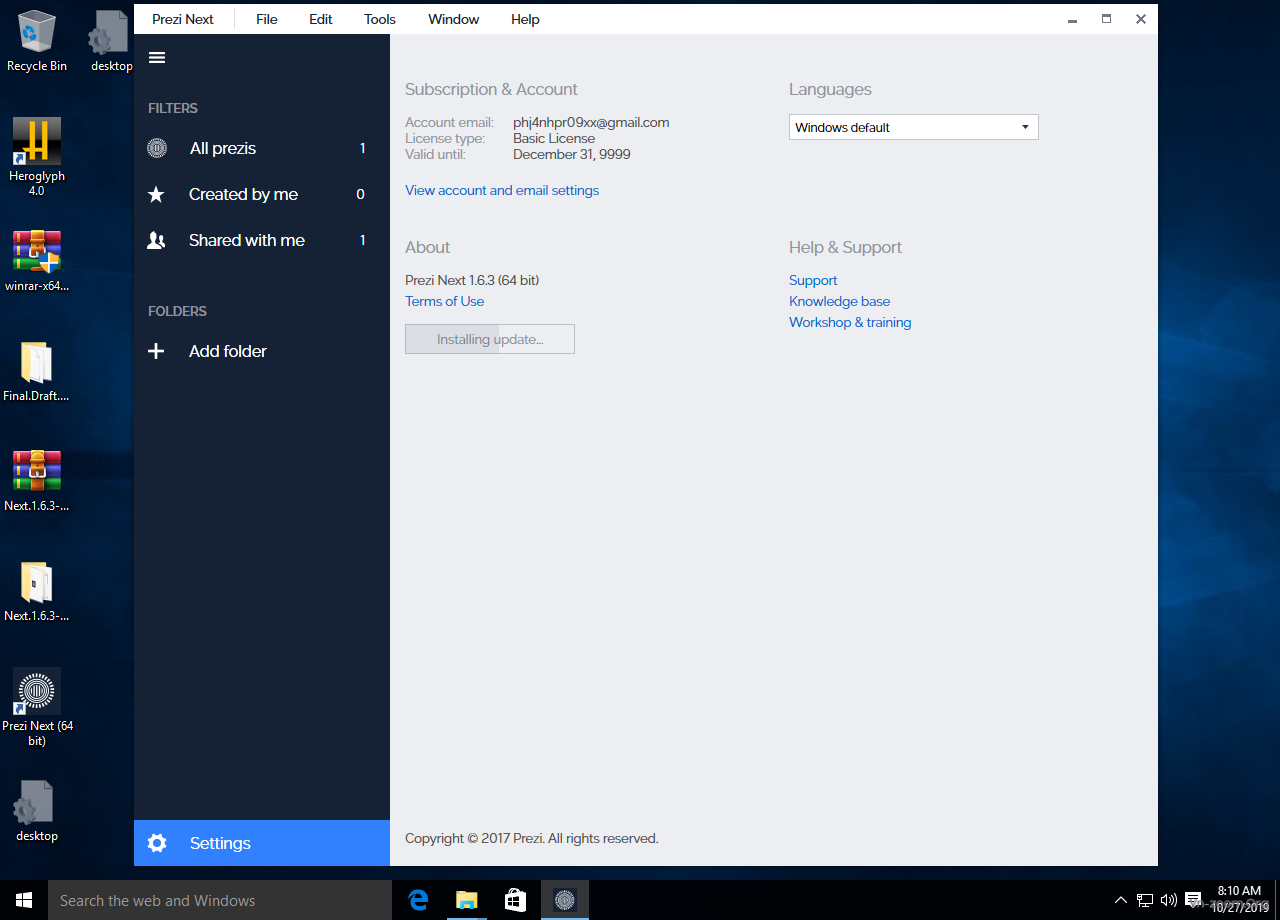The width and height of the screenshot is (1280, 920).
Task: Minimize the Prezi Next window
Action: (x=1073, y=19)
